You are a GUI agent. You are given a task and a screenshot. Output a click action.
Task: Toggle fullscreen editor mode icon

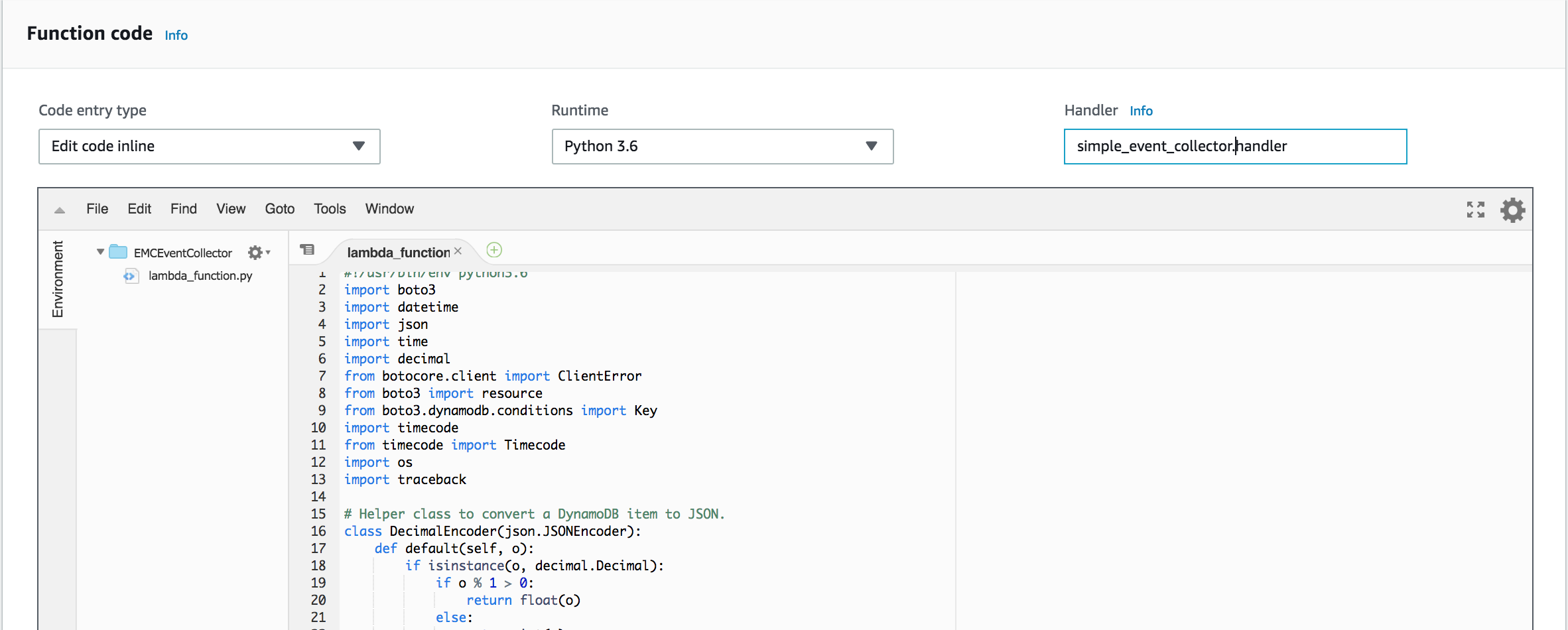point(1475,210)
